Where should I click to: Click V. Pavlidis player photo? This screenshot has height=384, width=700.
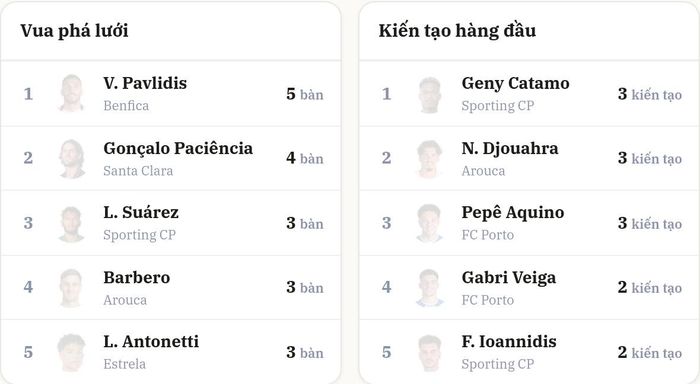[71, 93]
